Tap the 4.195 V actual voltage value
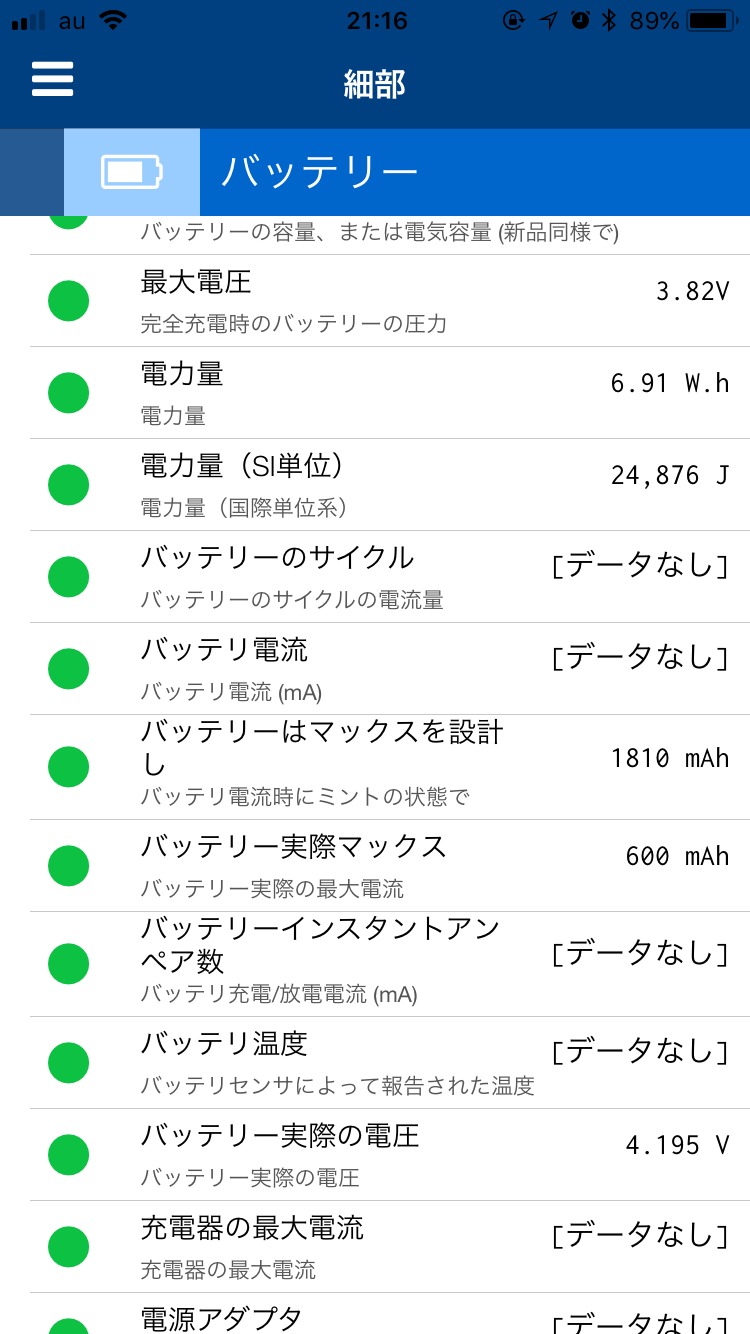The height and width of the screenshot is (1334, 750). [677, 1145]
